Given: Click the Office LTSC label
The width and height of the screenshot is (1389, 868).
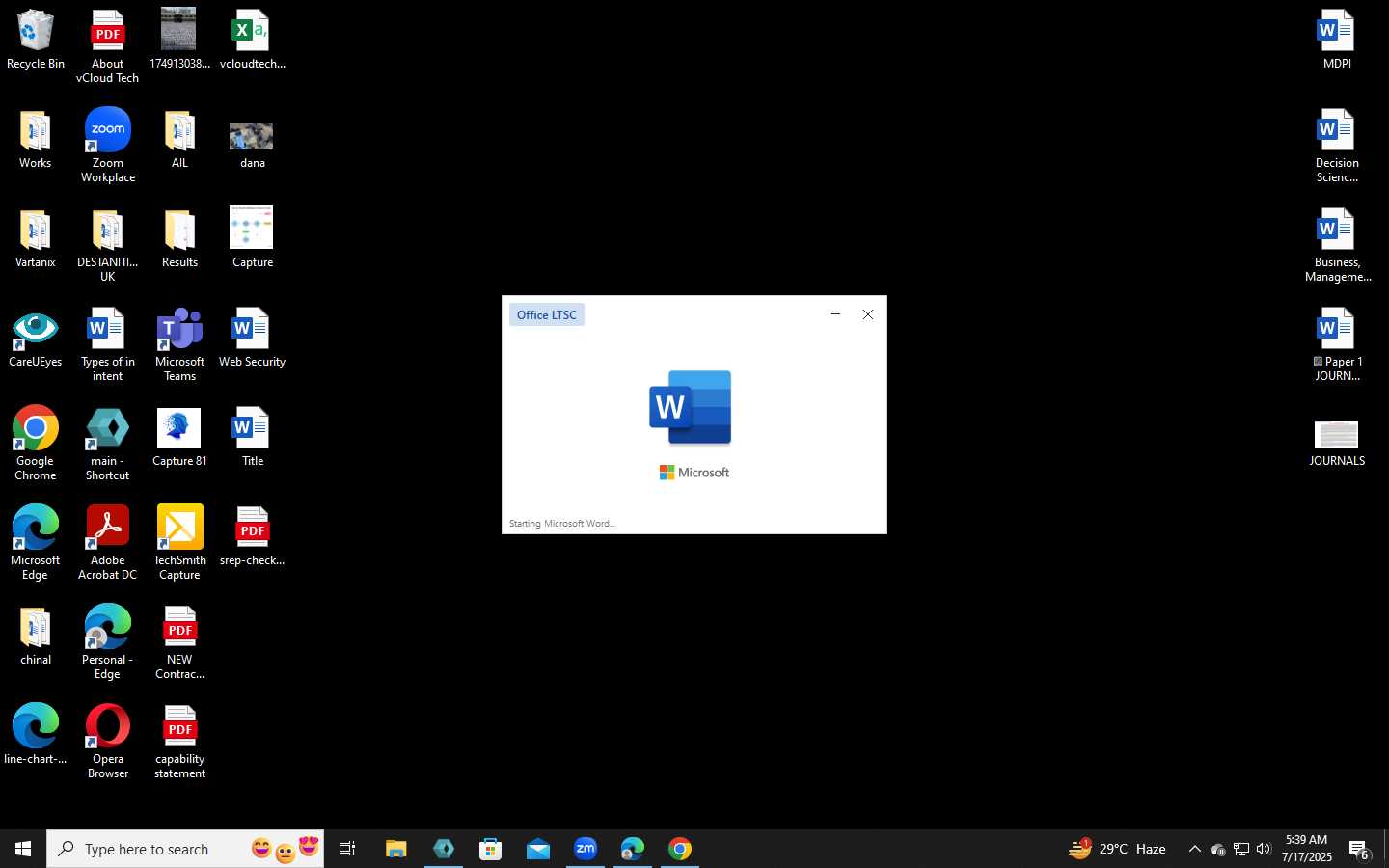Looking at the screenshot, I should pos(547,314).
